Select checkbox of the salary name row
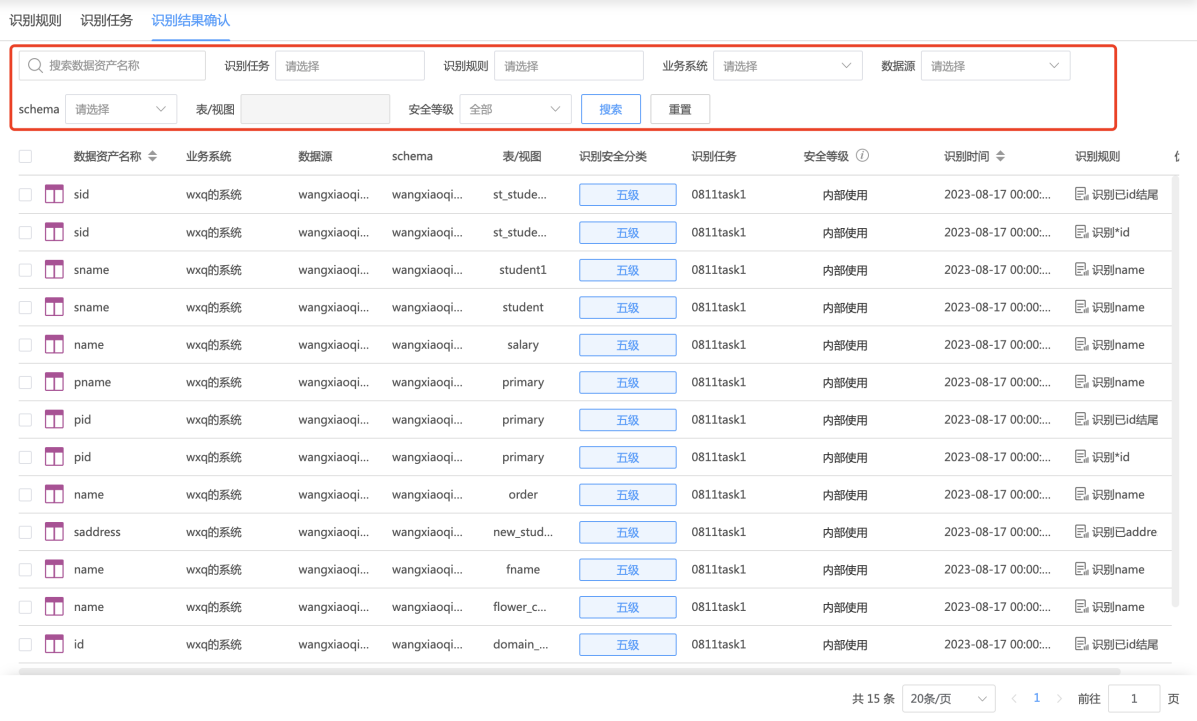The image size is (1197, 721). [x=25, y=344]
